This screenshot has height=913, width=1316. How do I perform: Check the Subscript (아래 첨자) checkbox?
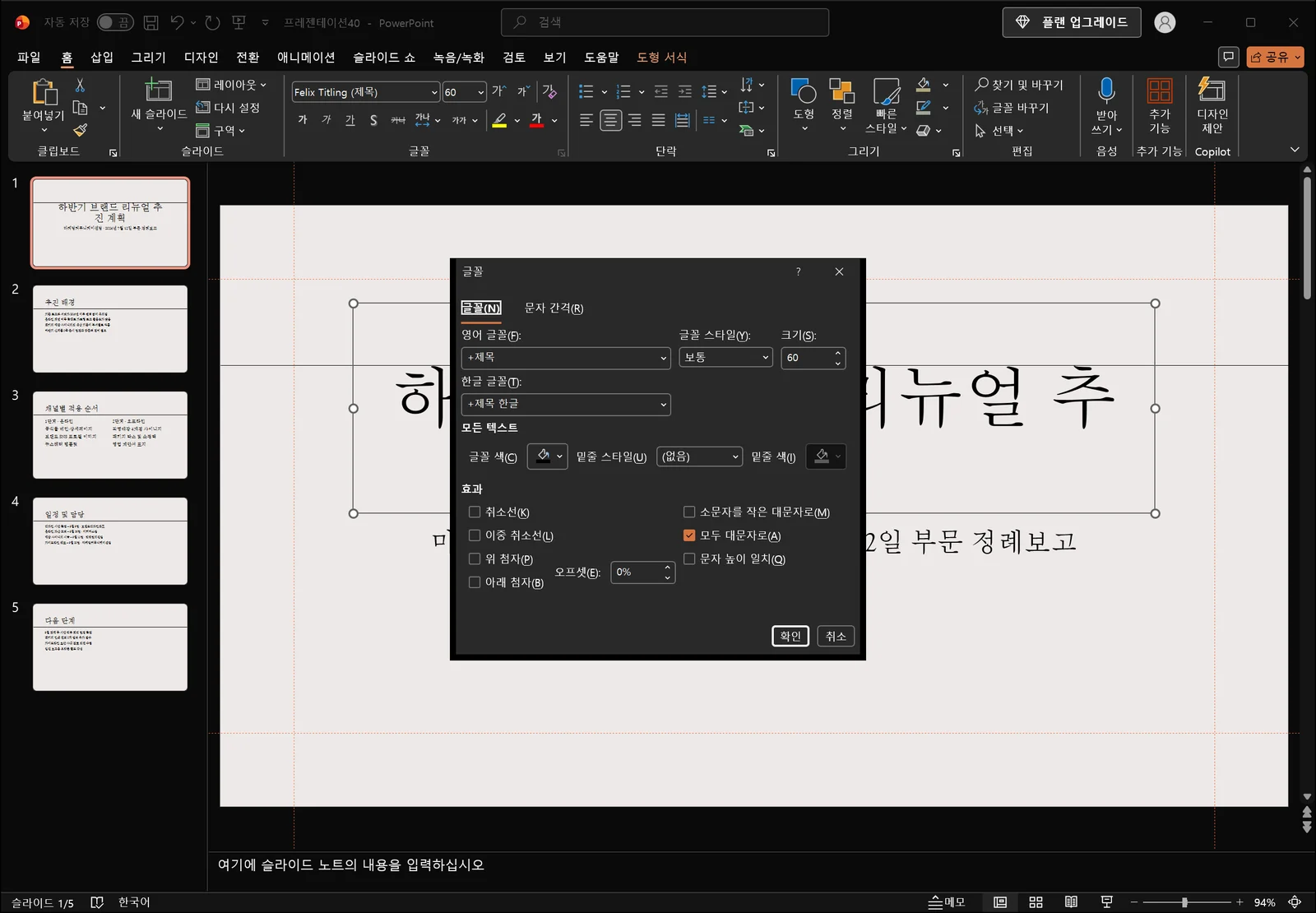click(475, 582)
